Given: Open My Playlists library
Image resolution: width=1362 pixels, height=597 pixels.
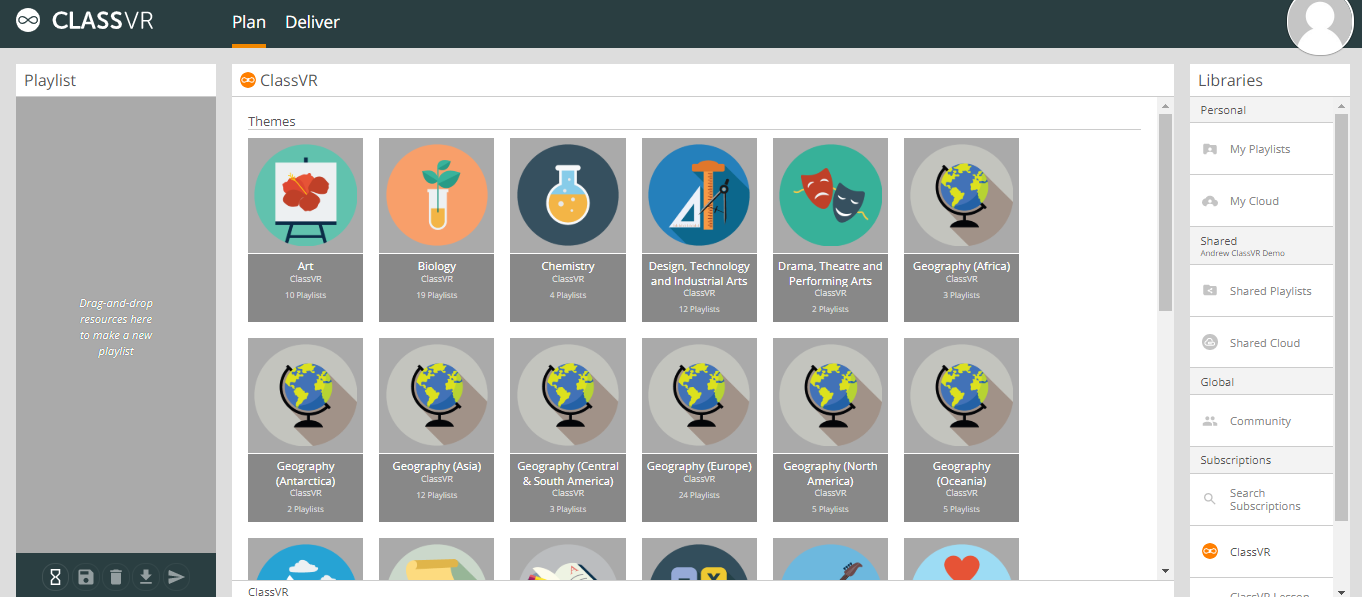Looking at the screenshot, I should (x=1262, y=149).
